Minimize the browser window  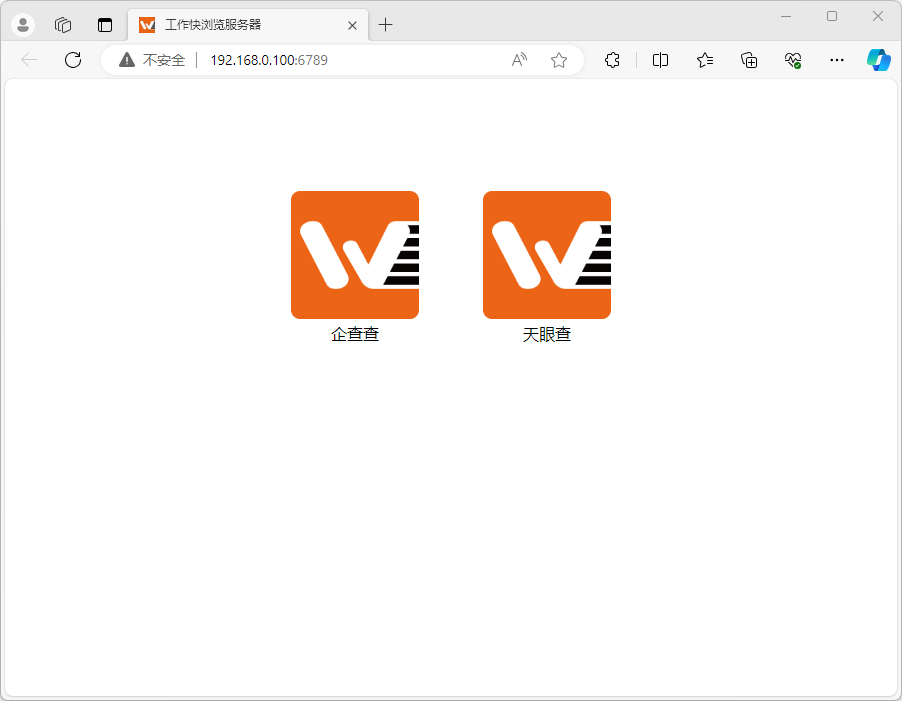coord(786,16)
